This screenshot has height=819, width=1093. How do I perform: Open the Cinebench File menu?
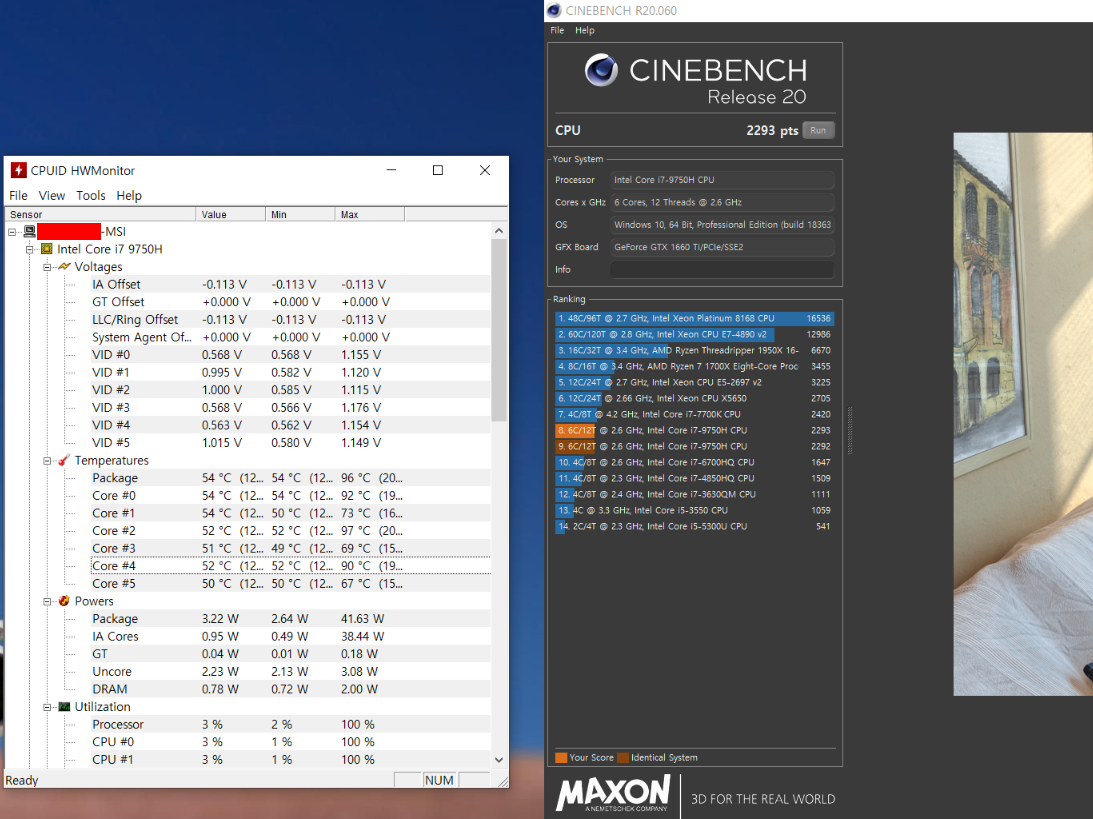pos(557,30)
